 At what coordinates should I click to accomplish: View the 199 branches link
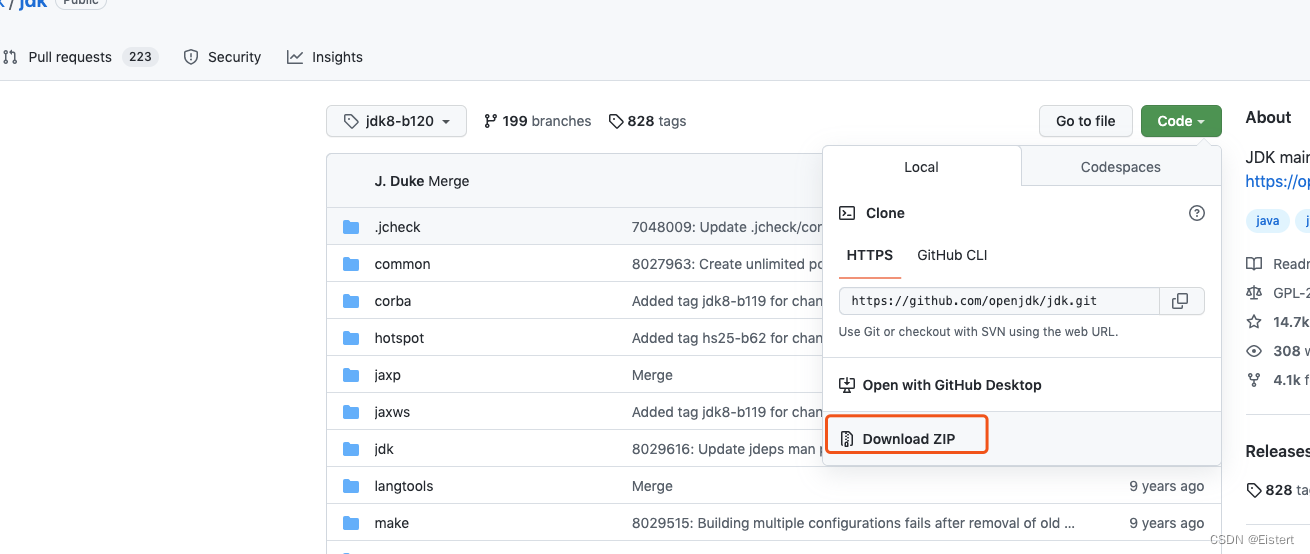[537, 121]
